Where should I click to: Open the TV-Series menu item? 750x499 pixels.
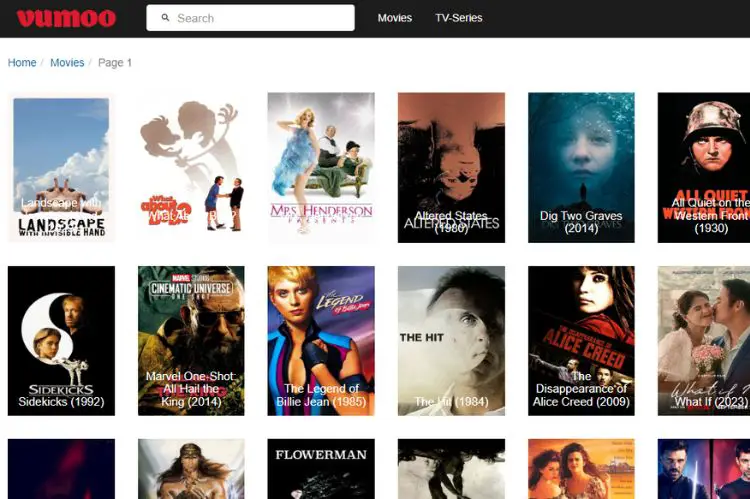[459, 18]
